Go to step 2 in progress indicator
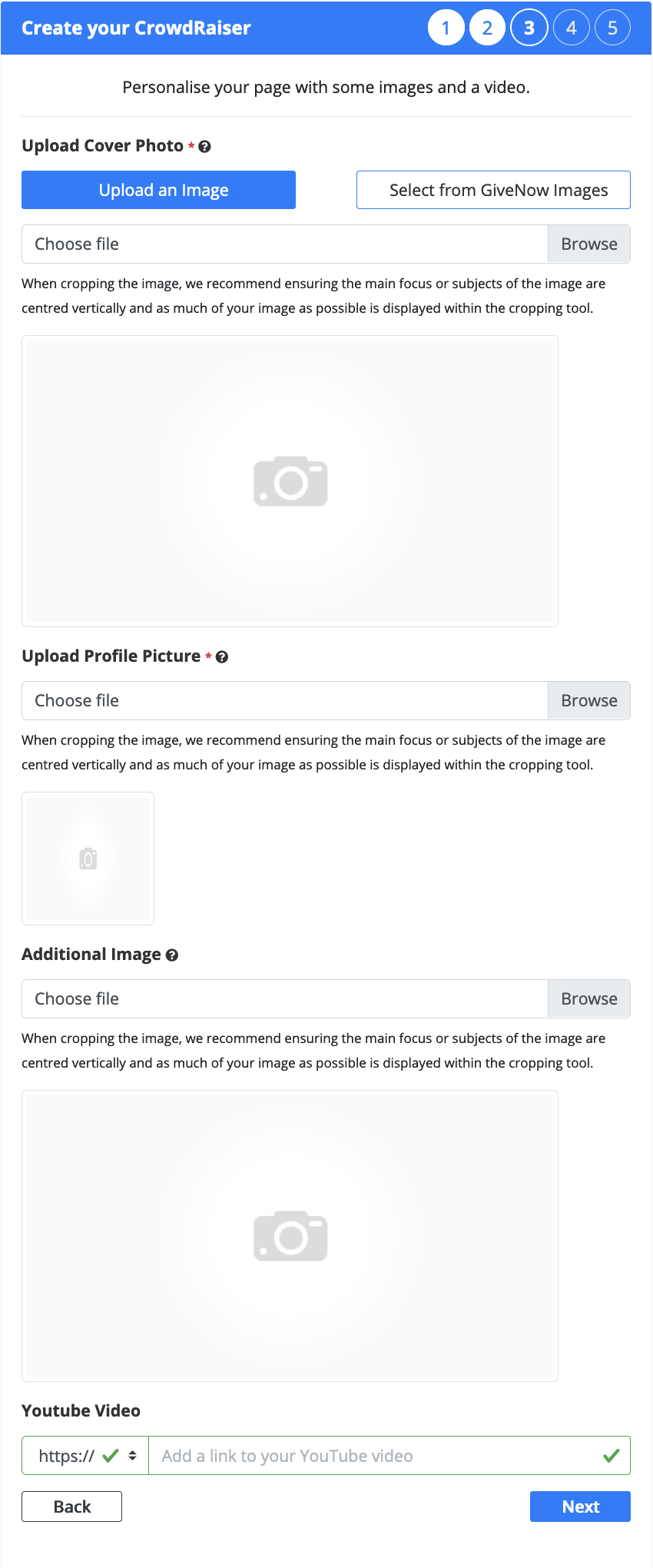Viewport: 653px width, 1568px height. pyautogui.click(x=487, y=28)
